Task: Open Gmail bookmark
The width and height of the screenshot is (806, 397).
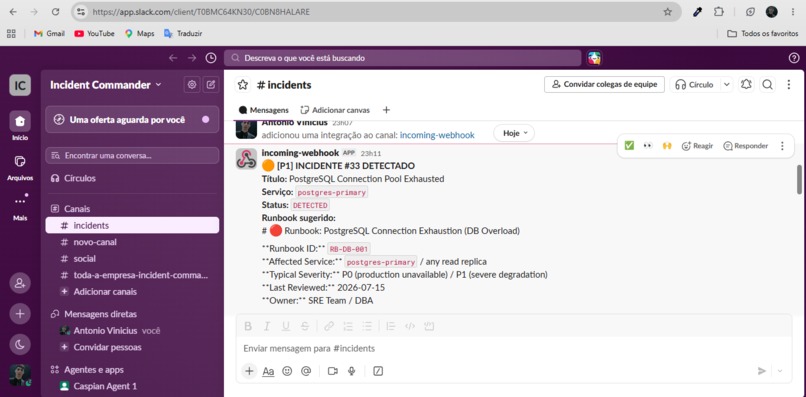Action: (x=49, y=33)
